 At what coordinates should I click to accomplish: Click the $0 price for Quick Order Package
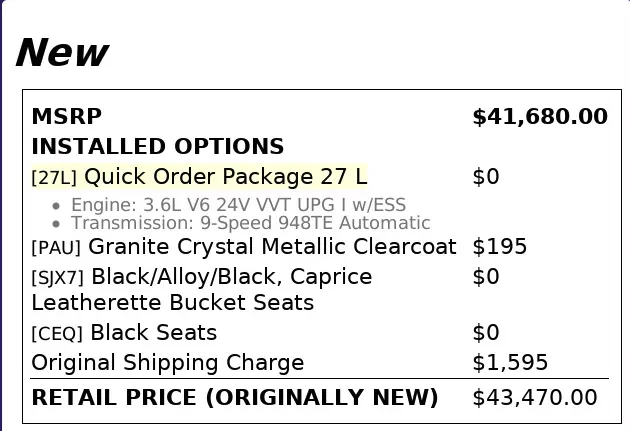pos(485,177)
